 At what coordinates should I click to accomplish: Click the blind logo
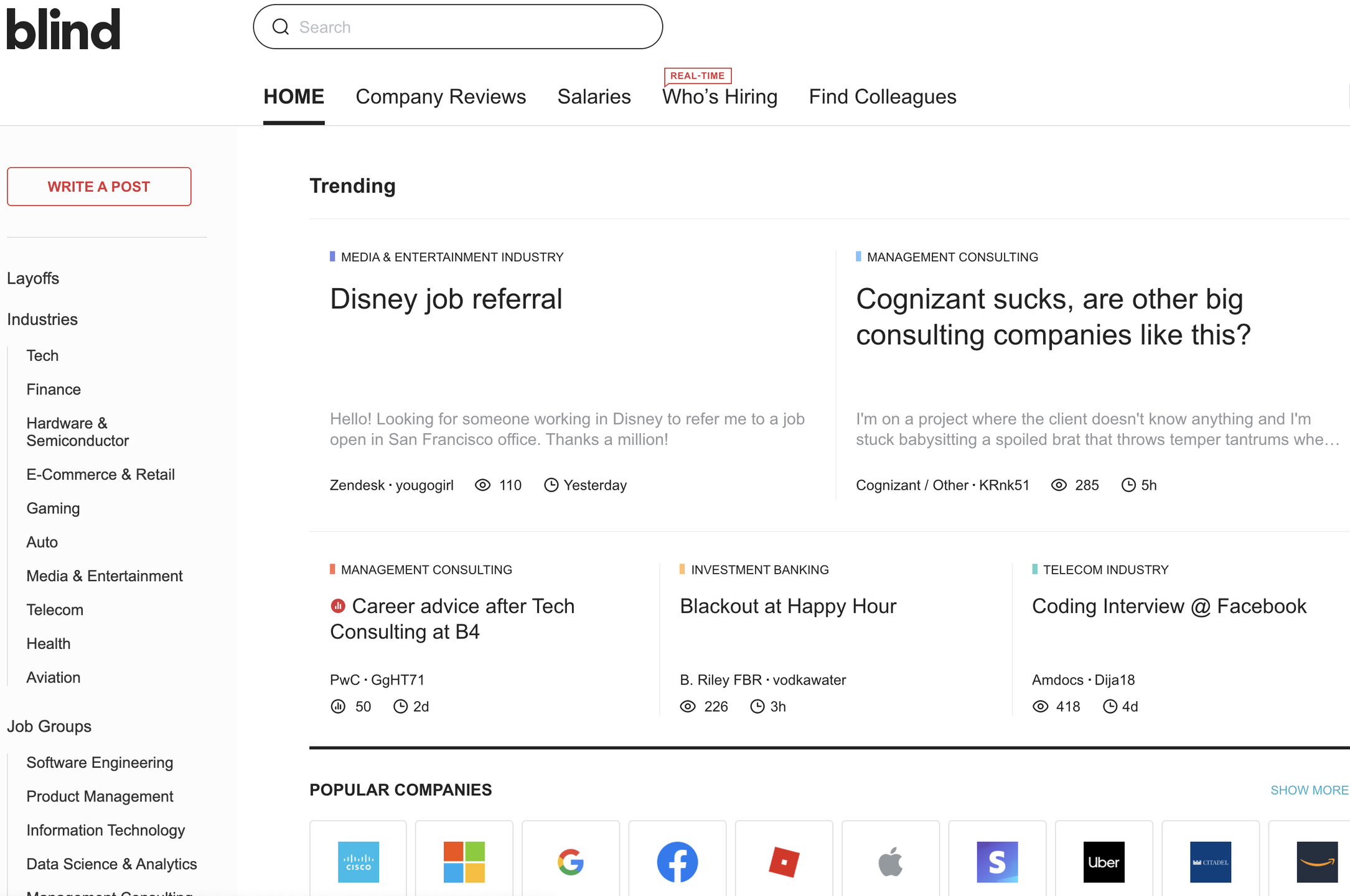click(63, 29)
